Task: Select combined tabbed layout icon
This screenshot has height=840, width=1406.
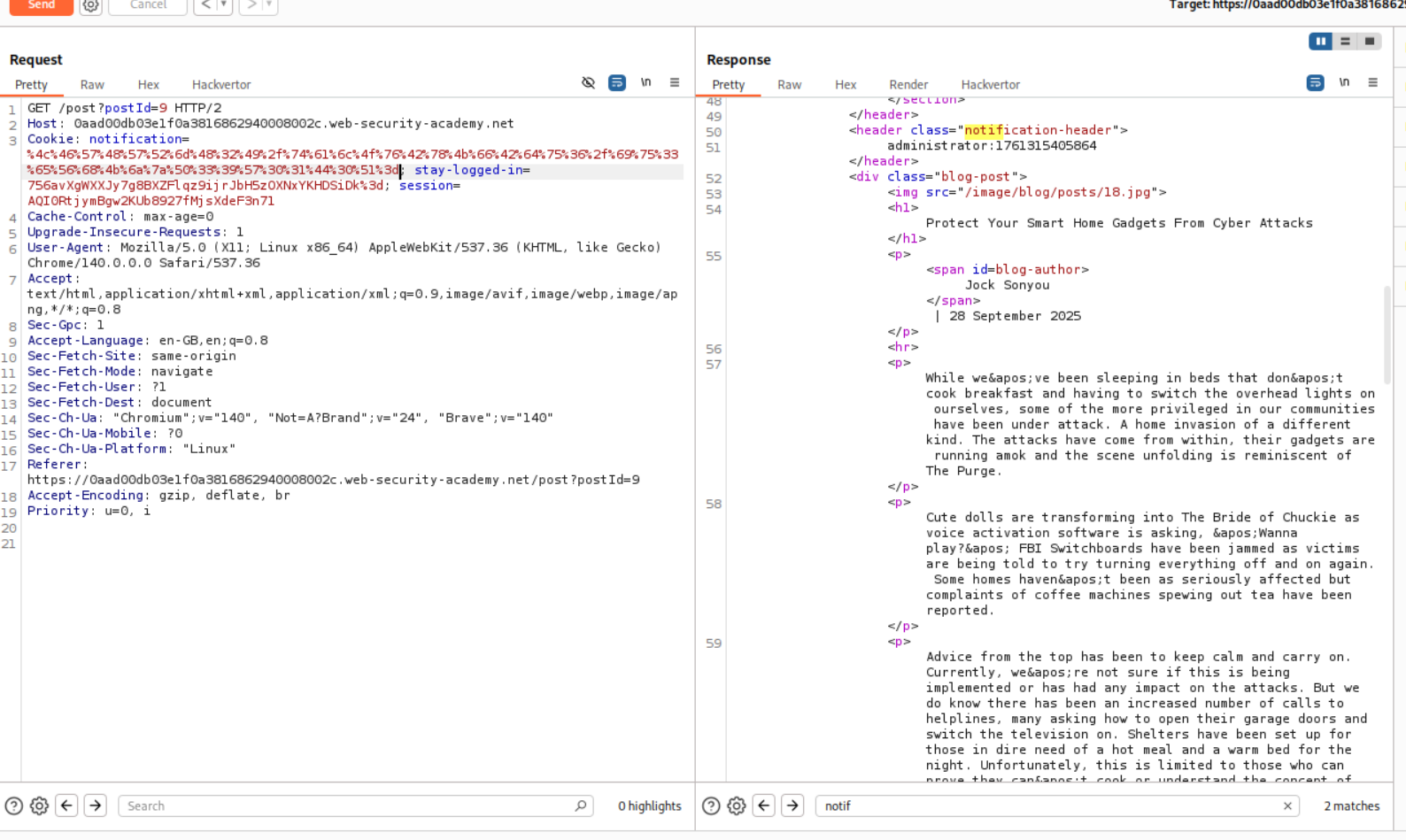Action: click(x=1370, y=42)
